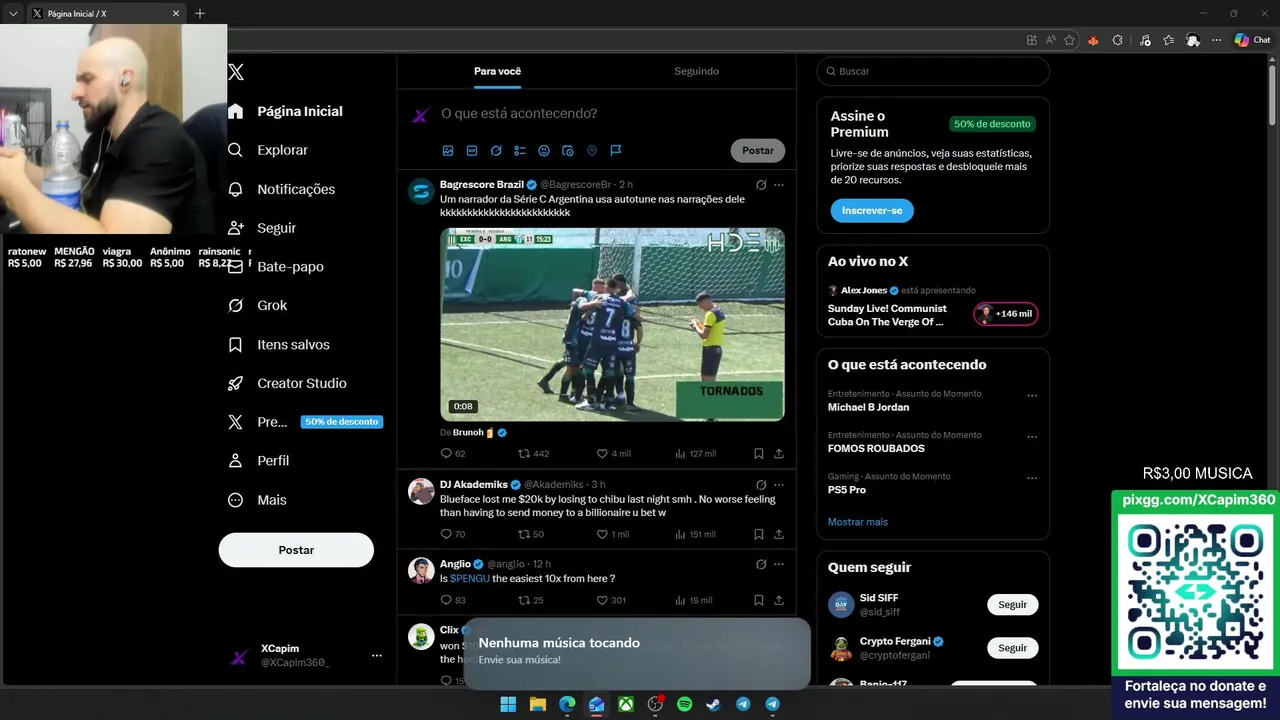This screenshot has width=1280, height=720.
Task: Open Grok from the sidebar
Action: tap(258, 305)
